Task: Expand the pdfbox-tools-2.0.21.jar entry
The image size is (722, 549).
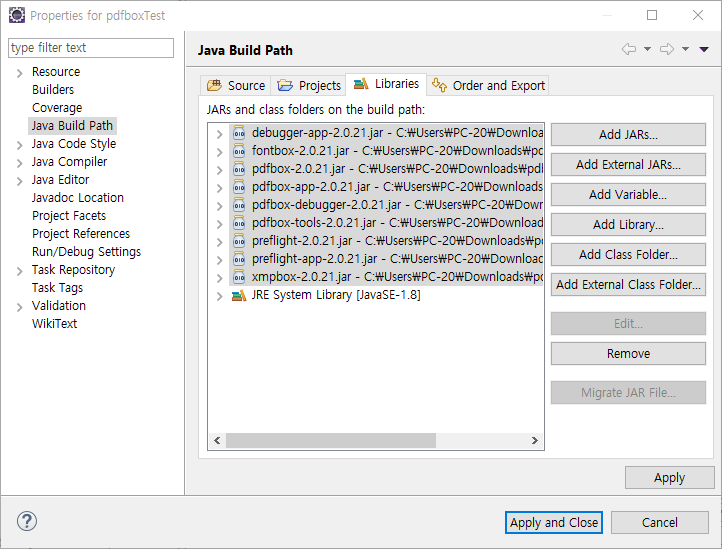Action: [x=220, y=224]
